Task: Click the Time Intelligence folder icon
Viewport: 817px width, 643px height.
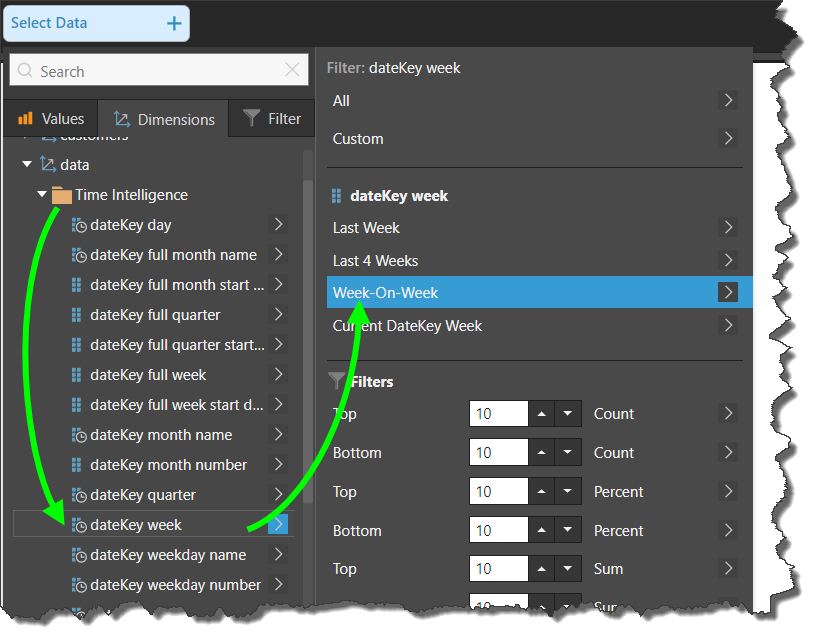Action: pyautogui.click(x=62, y=195)
